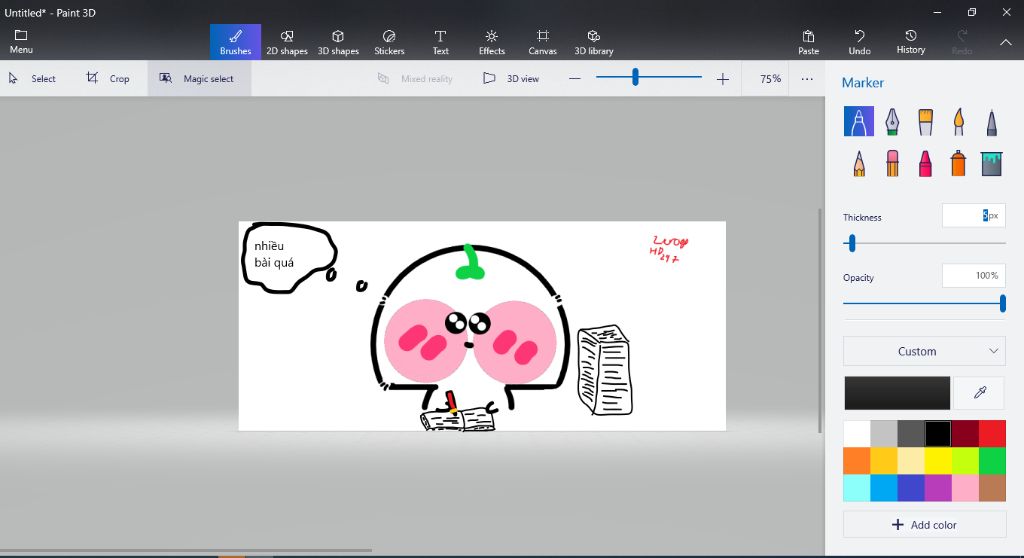
Task: Open the 2D shapes tab
Action: pos(287,42)
